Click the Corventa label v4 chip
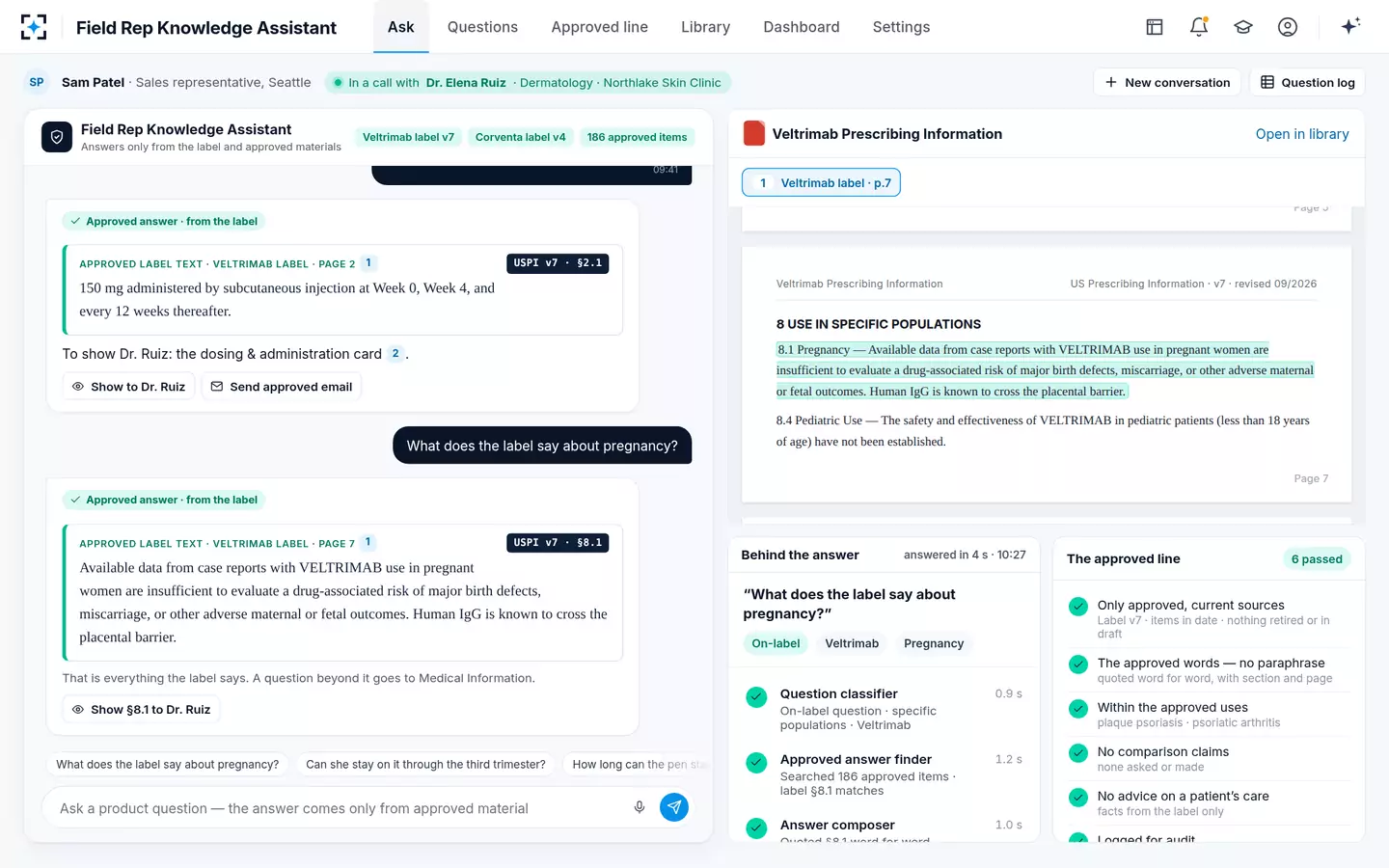 tap(521, 137)
